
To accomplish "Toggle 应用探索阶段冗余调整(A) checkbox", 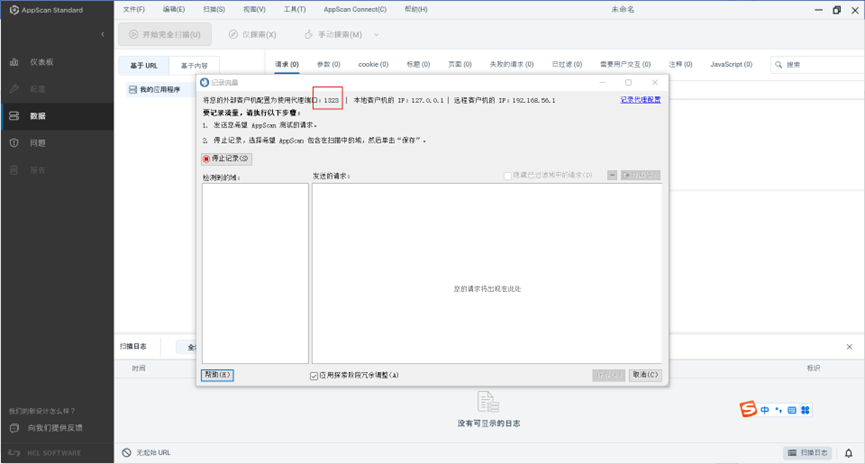I will [314, 376].
